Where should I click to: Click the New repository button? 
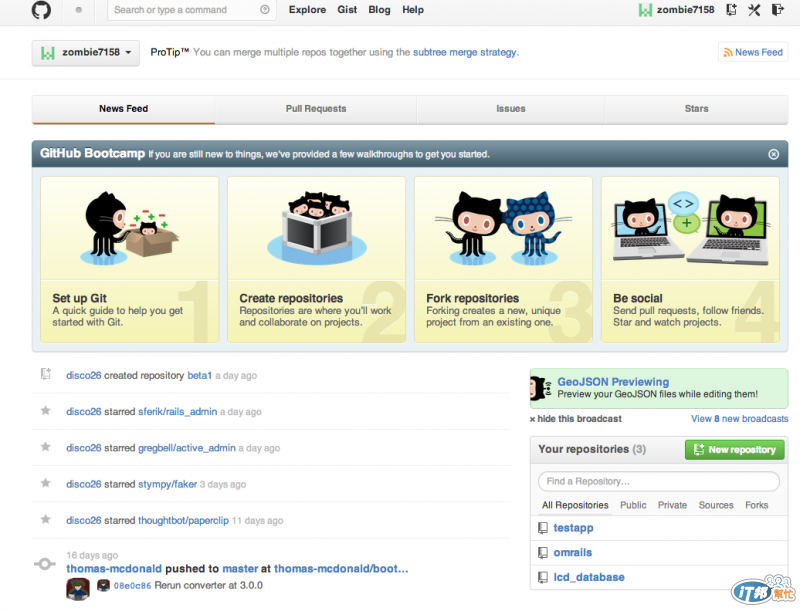(x=734, y=449)
